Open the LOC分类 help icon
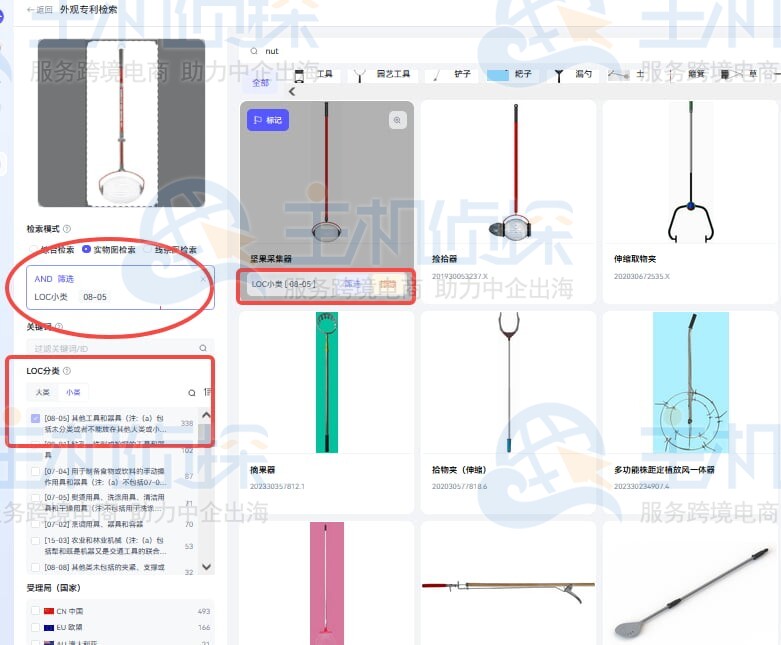 point(67,371)
